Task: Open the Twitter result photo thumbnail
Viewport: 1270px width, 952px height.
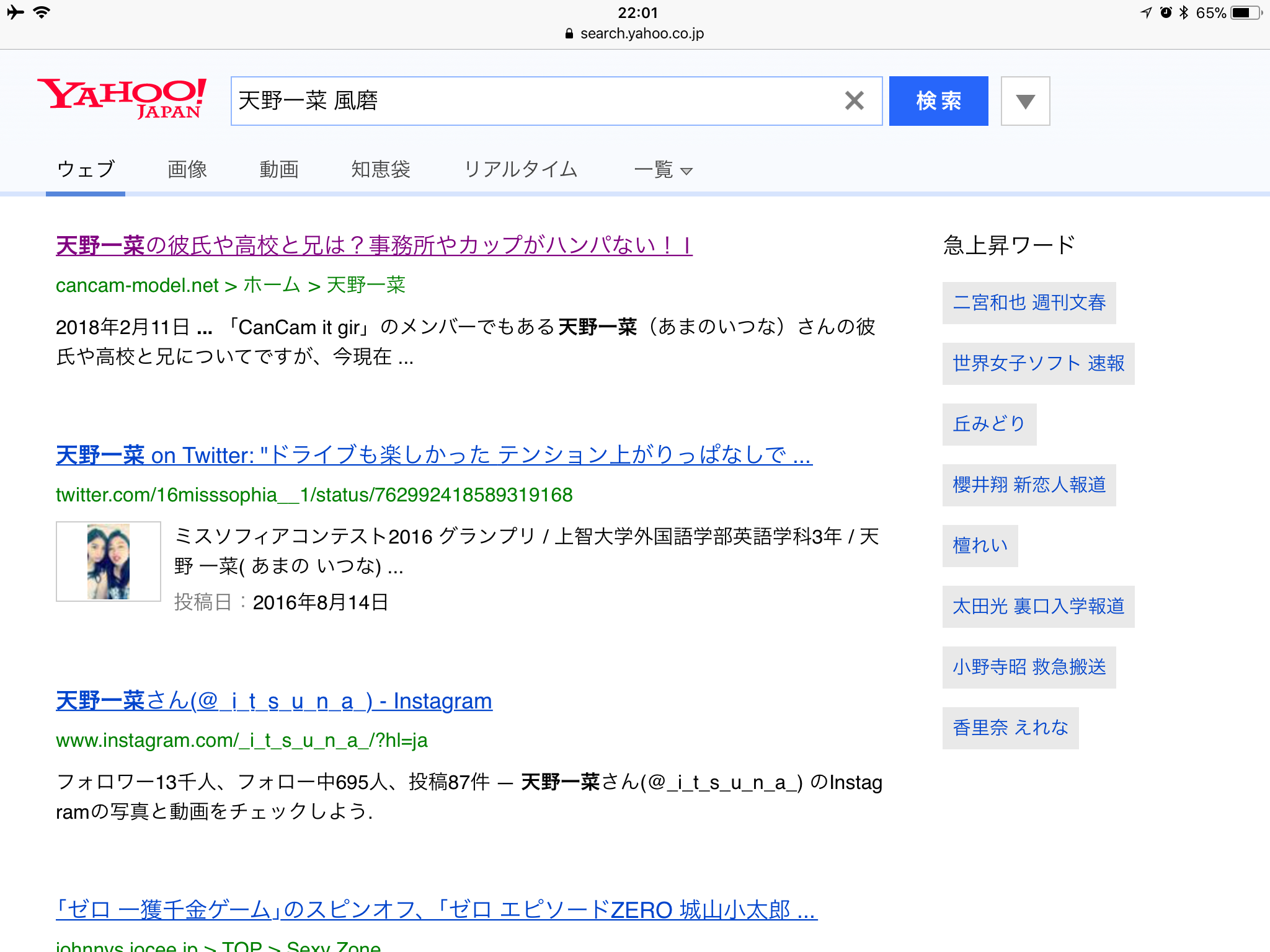Action: 109,562
